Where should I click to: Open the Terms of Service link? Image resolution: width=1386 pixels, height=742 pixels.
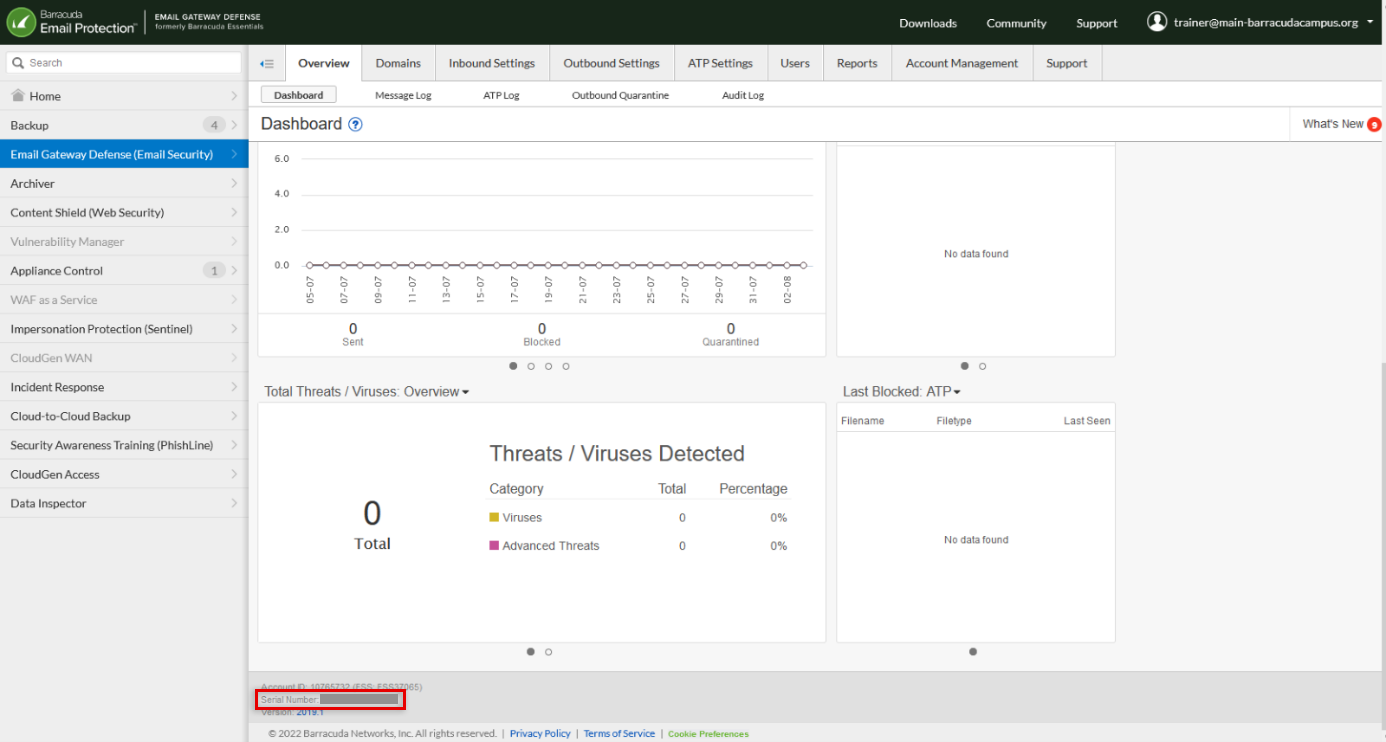tap(619, 734)
